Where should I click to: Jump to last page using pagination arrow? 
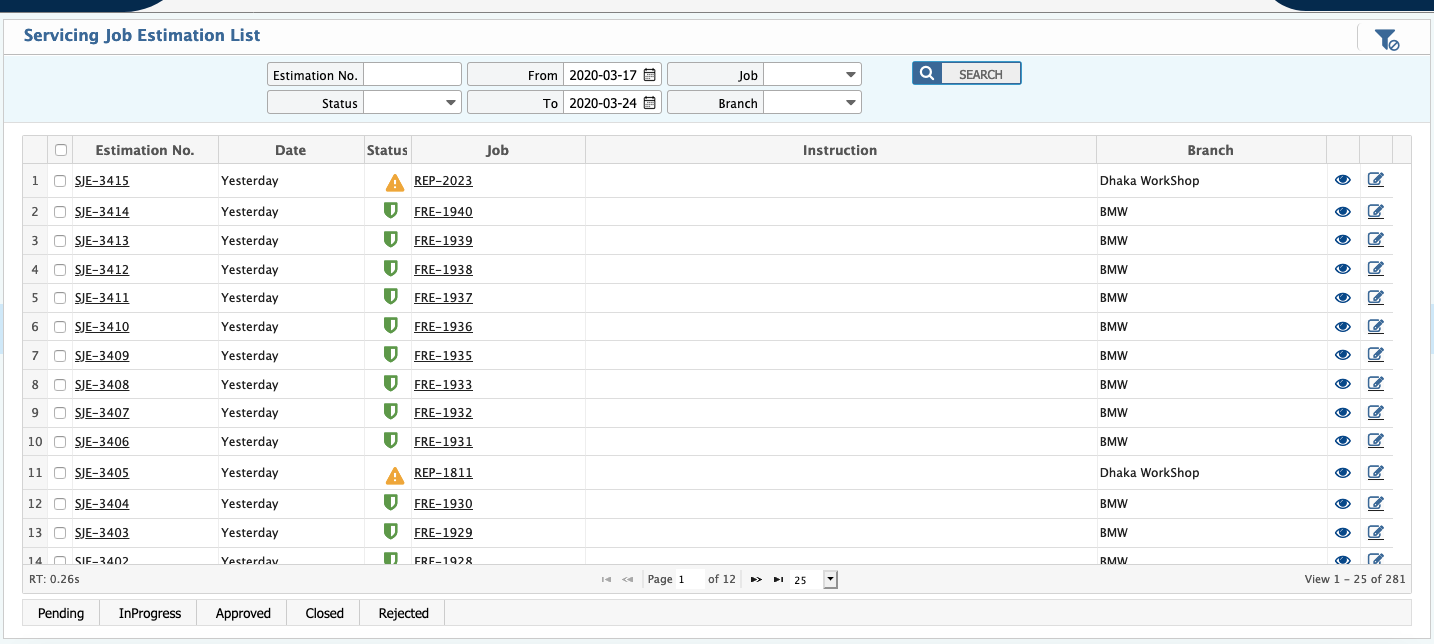779,578
